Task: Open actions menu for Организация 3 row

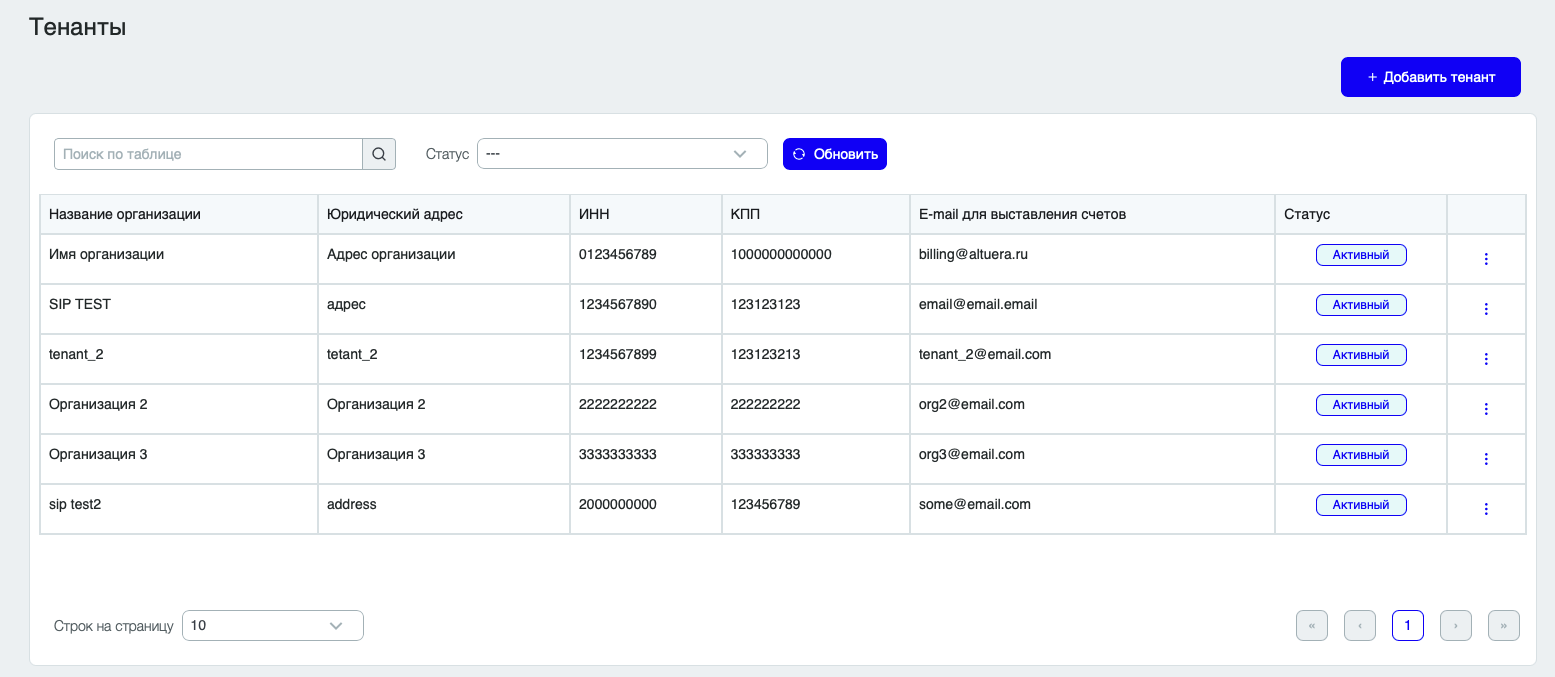Action: tap(1486, 459)
